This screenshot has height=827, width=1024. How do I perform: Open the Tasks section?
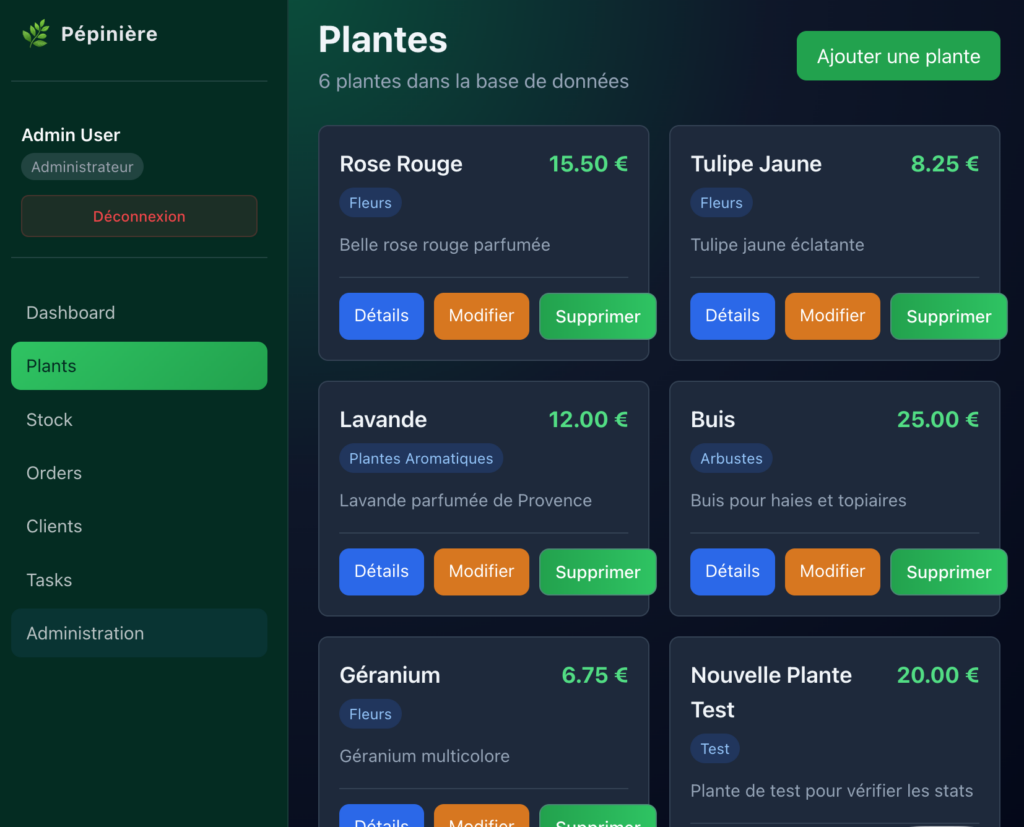pyautogui.click(x=139, y=580)
